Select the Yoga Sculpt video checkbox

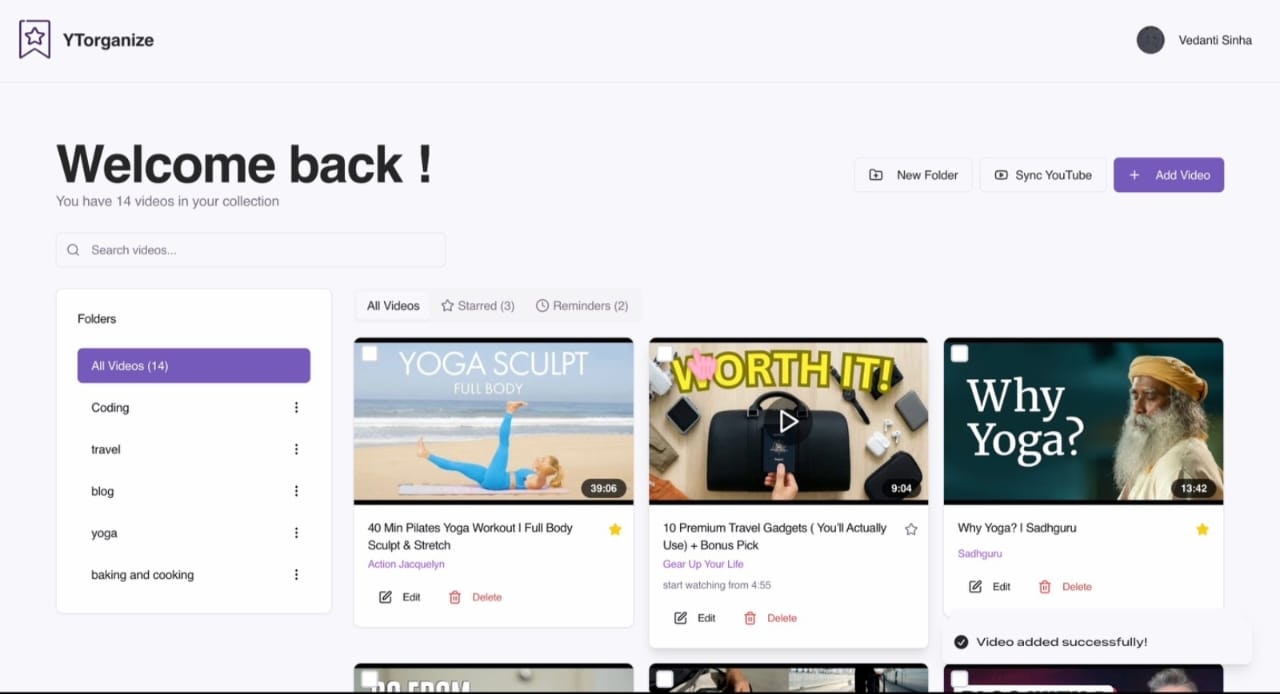[x=369, y=353]
